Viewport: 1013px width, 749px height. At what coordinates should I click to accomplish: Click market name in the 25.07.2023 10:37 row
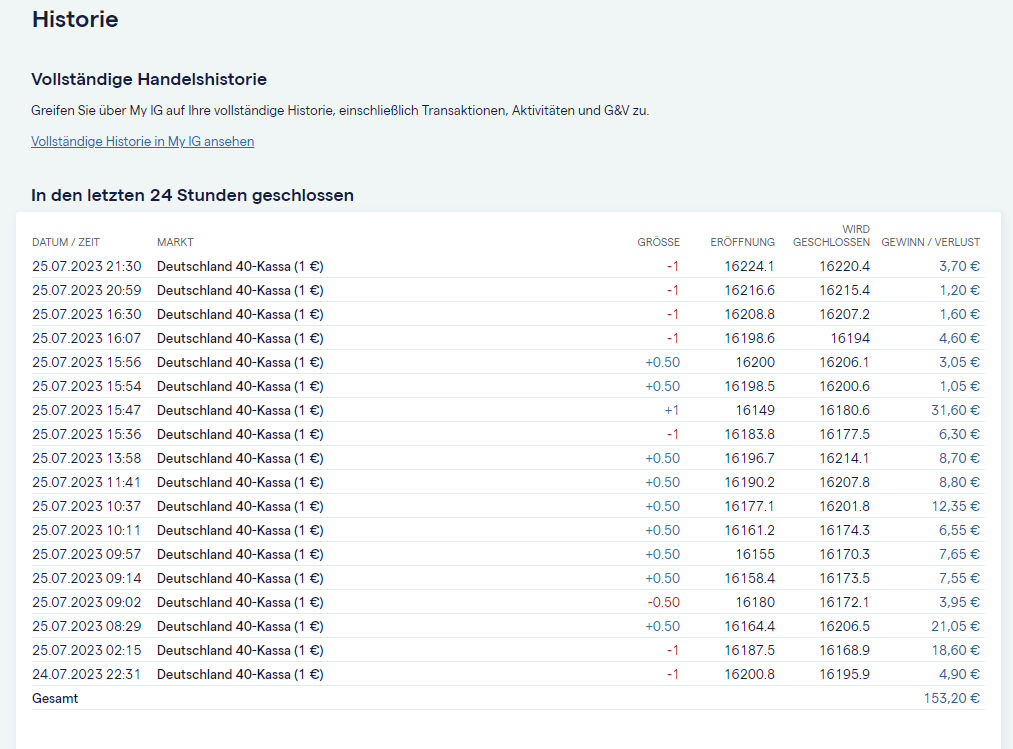pyautogui.click(x=240, y=507)
